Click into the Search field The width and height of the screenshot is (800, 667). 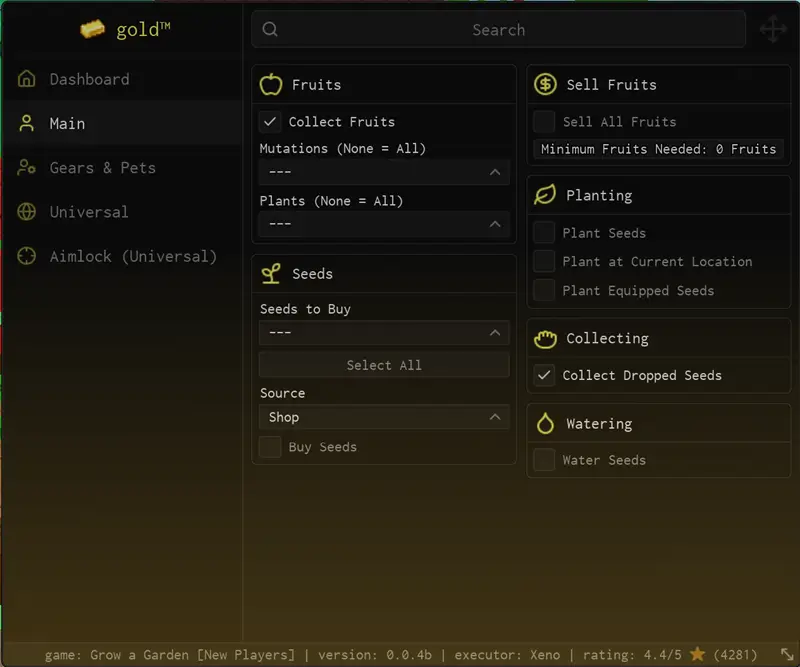[x=498, y=30]
